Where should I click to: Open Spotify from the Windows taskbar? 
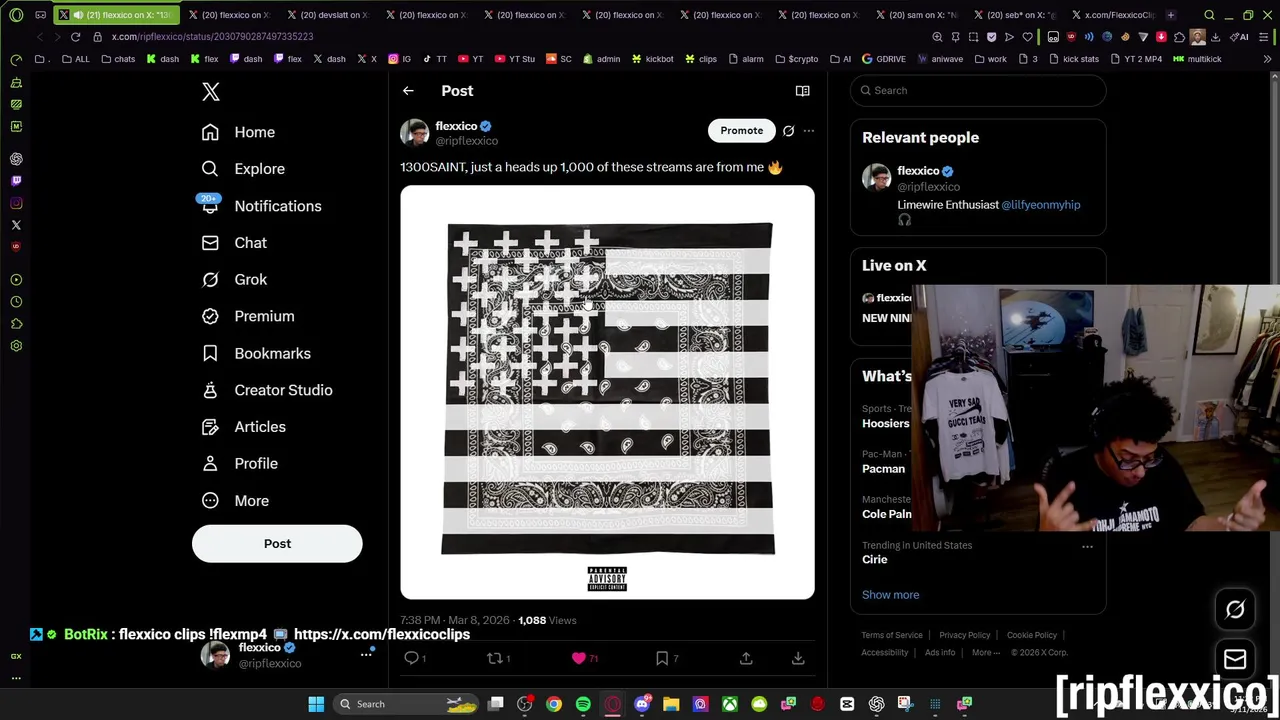(583, 704)
